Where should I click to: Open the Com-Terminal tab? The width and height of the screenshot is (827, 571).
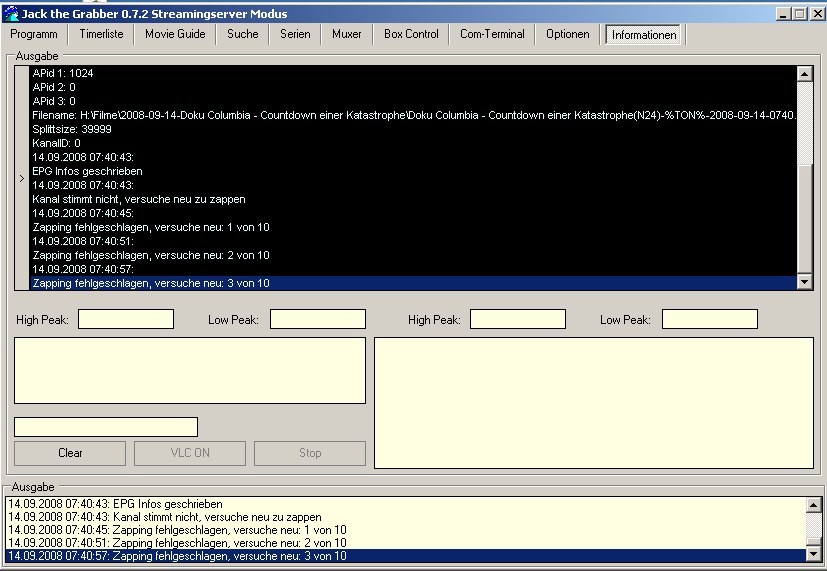click(492, 34)
